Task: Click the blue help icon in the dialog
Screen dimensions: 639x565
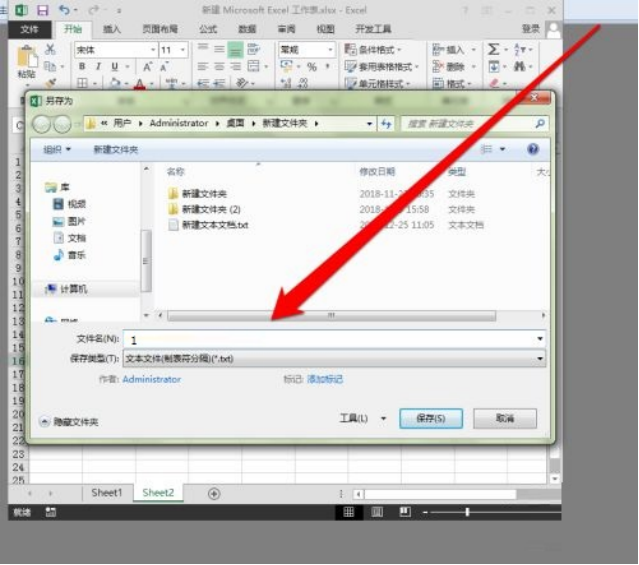Action: [533, 149]
